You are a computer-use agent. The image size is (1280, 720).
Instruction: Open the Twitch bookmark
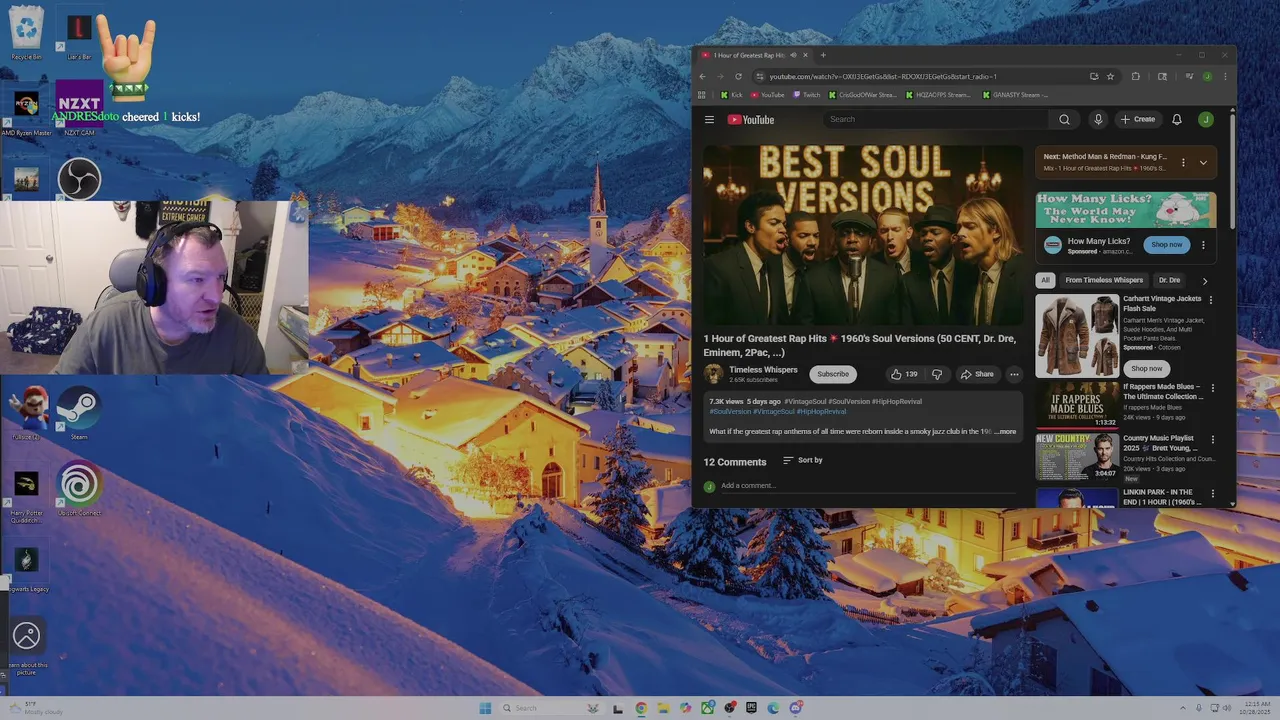point(806,95)
